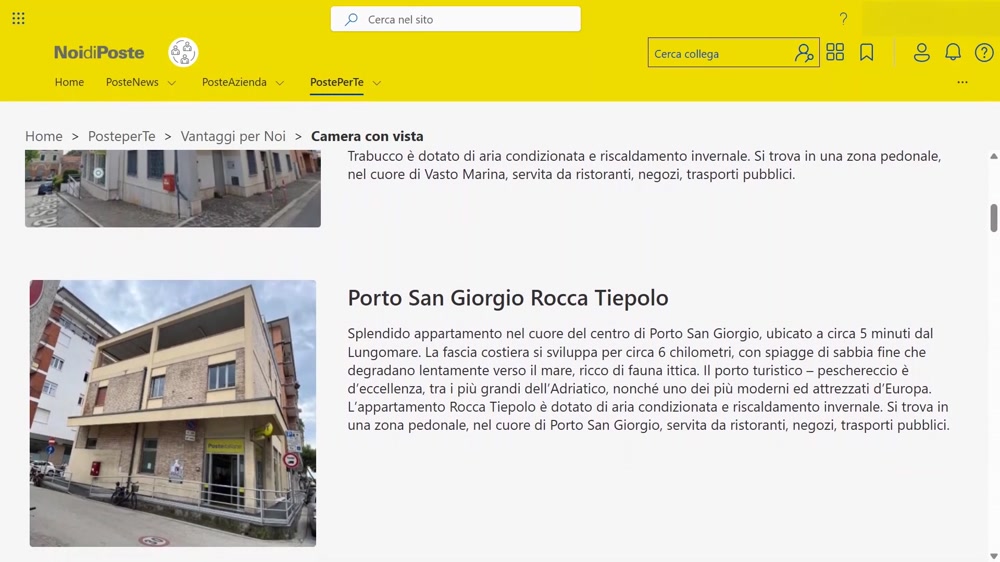Viewport: 1000px width, 562px height.
Task: Click the scrollbar up arrow
Action: [994, 156]
